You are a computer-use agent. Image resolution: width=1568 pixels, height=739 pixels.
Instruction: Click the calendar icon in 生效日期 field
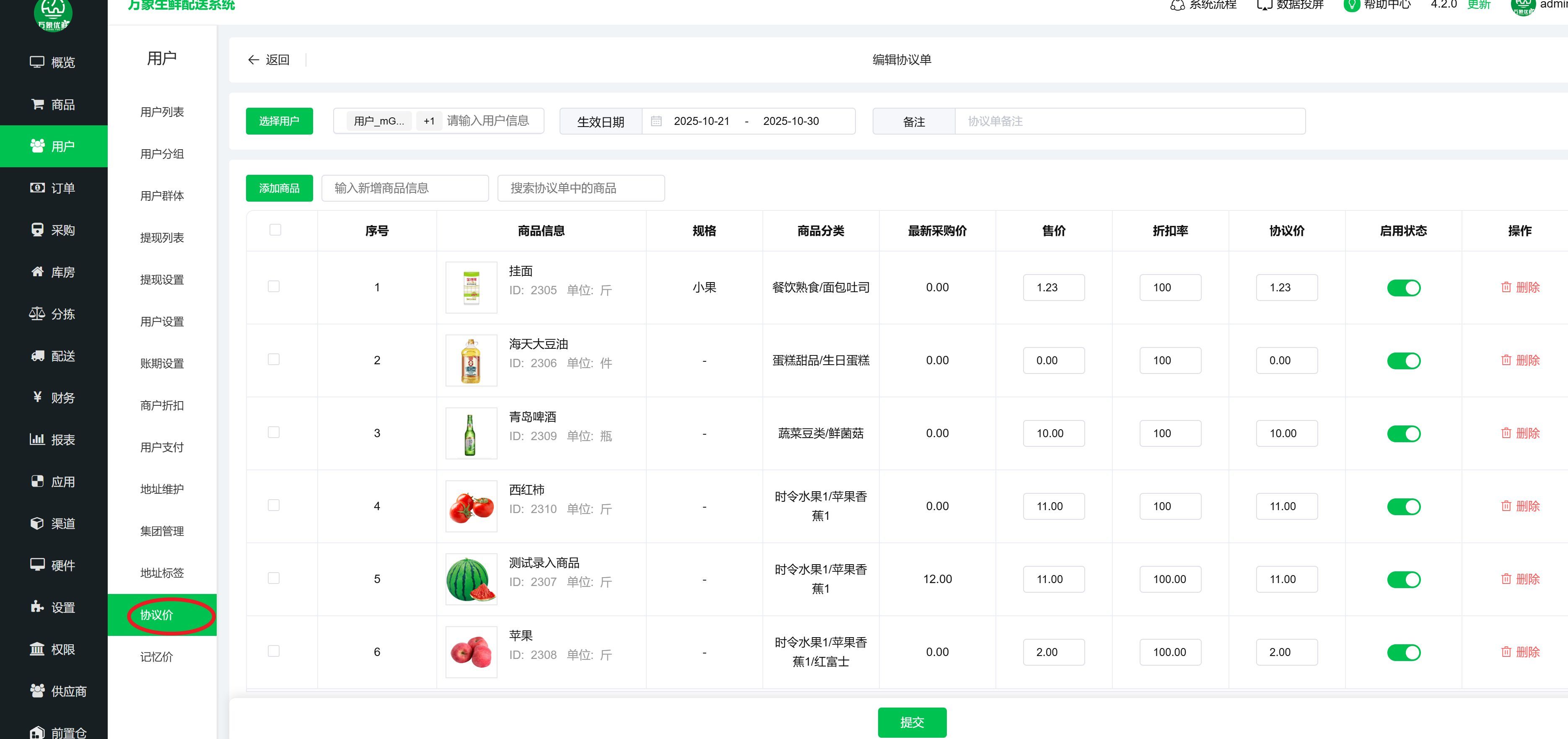coord(656,121)
